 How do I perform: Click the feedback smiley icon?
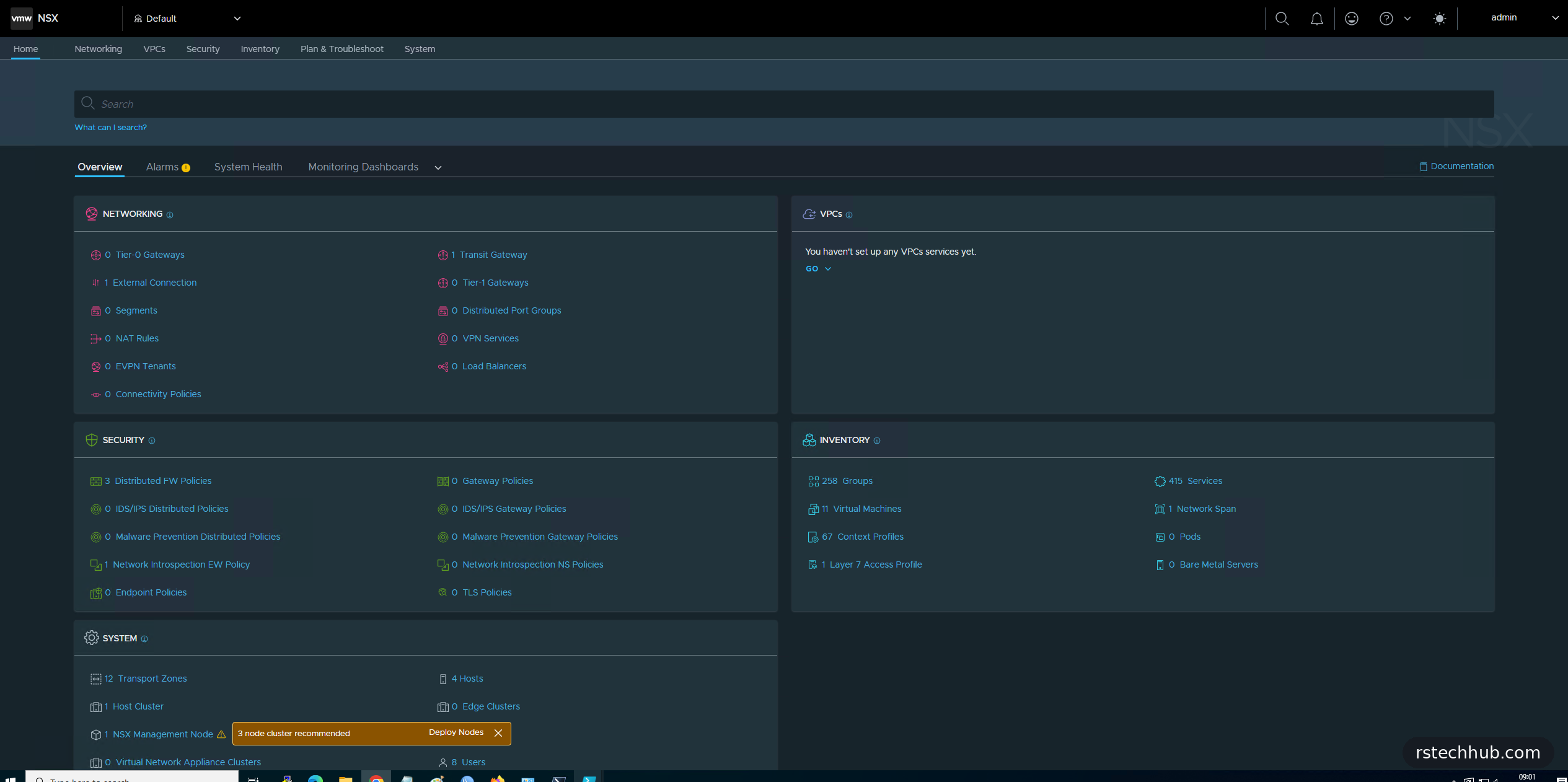coord(1351,19)
